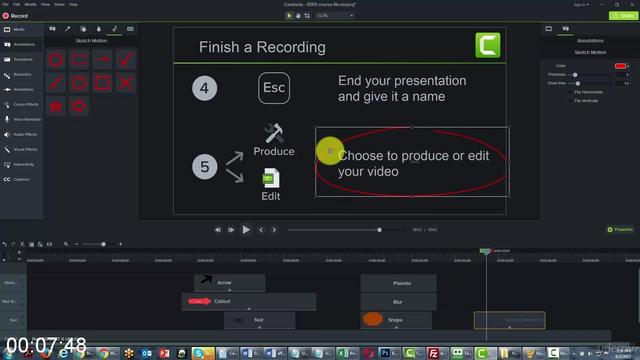Click the Undo icon in timeline toolbar
This screenshot has width=640, height=360.
point(4,244)
